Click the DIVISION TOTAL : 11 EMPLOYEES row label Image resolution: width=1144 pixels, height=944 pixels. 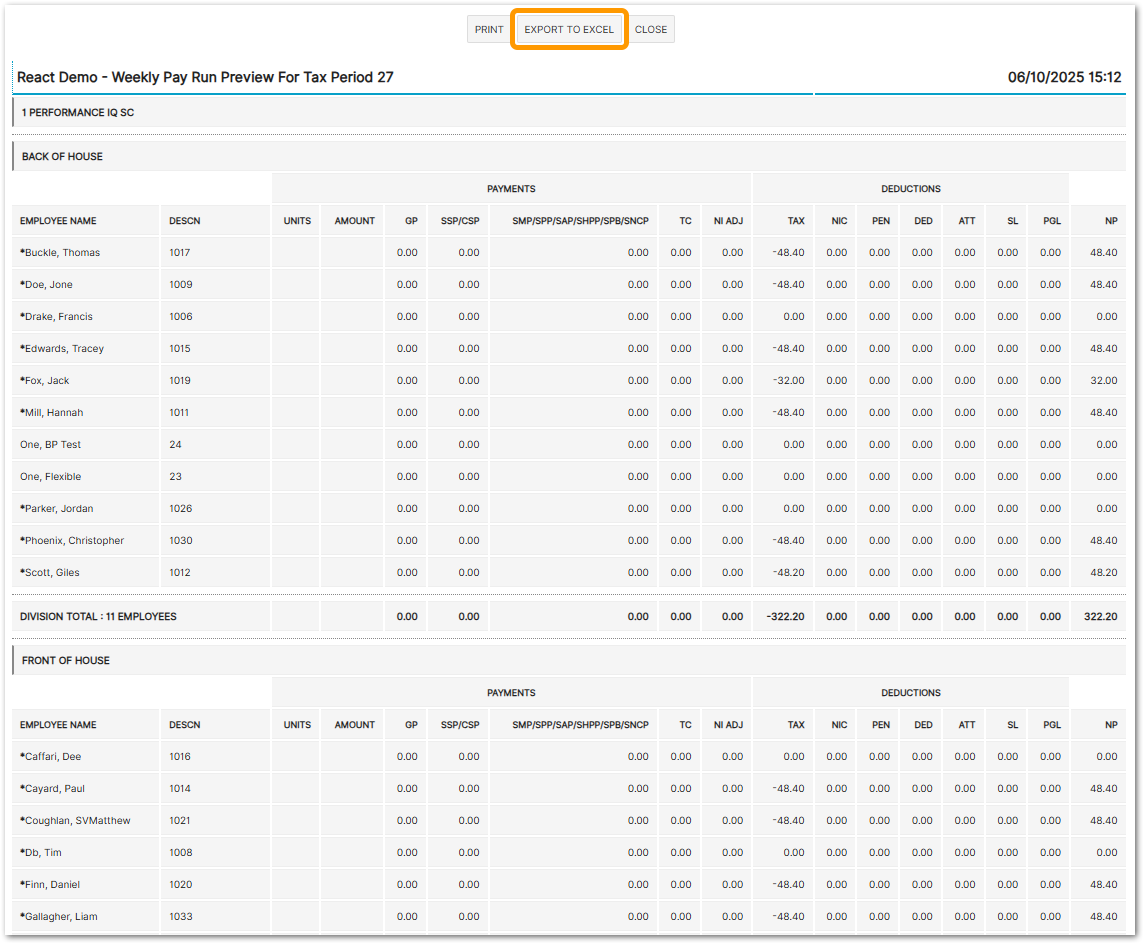(x=98, y=617)
